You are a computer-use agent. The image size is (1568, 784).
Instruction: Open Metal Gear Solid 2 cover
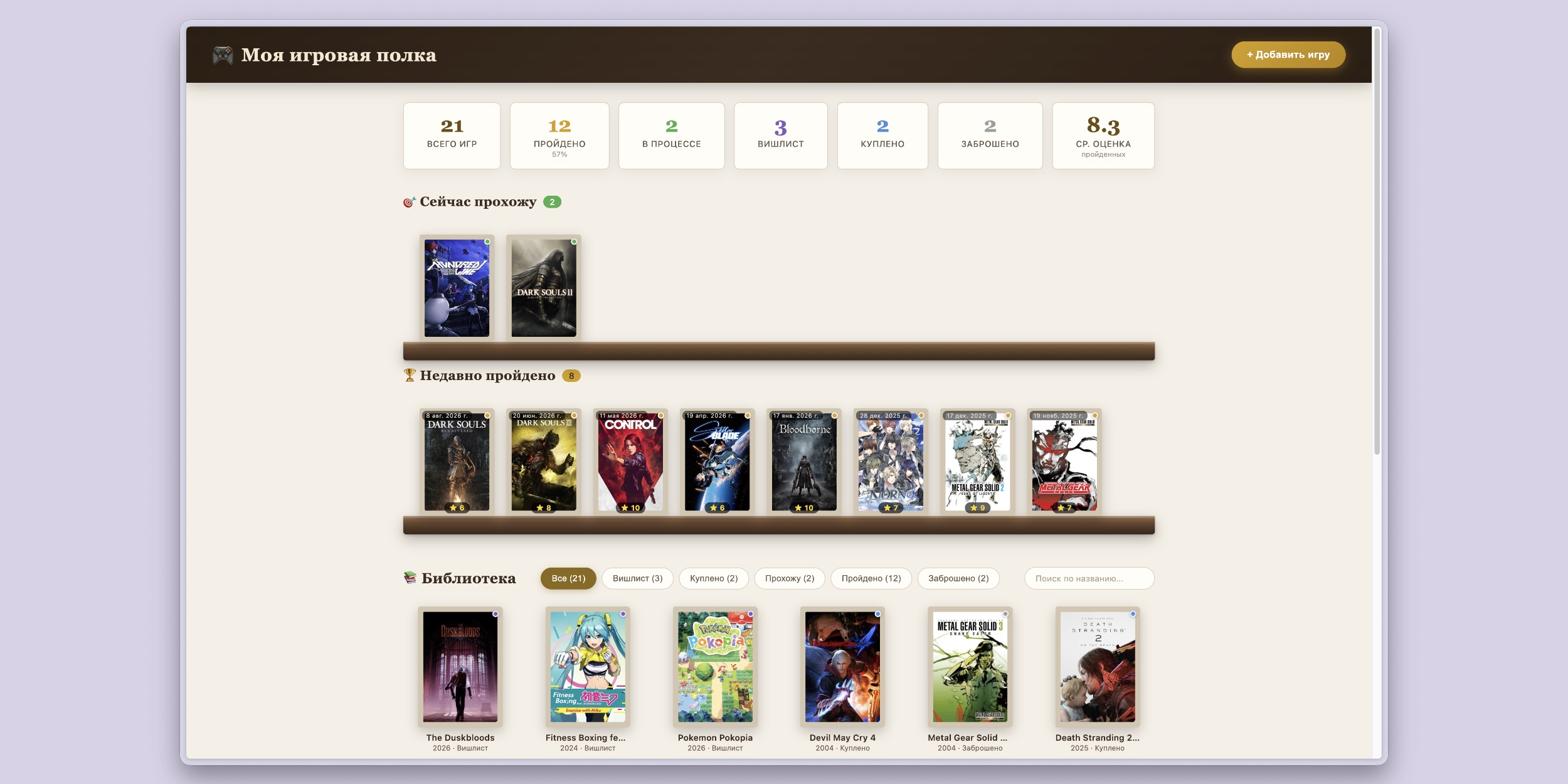click(x=977, y=462)
